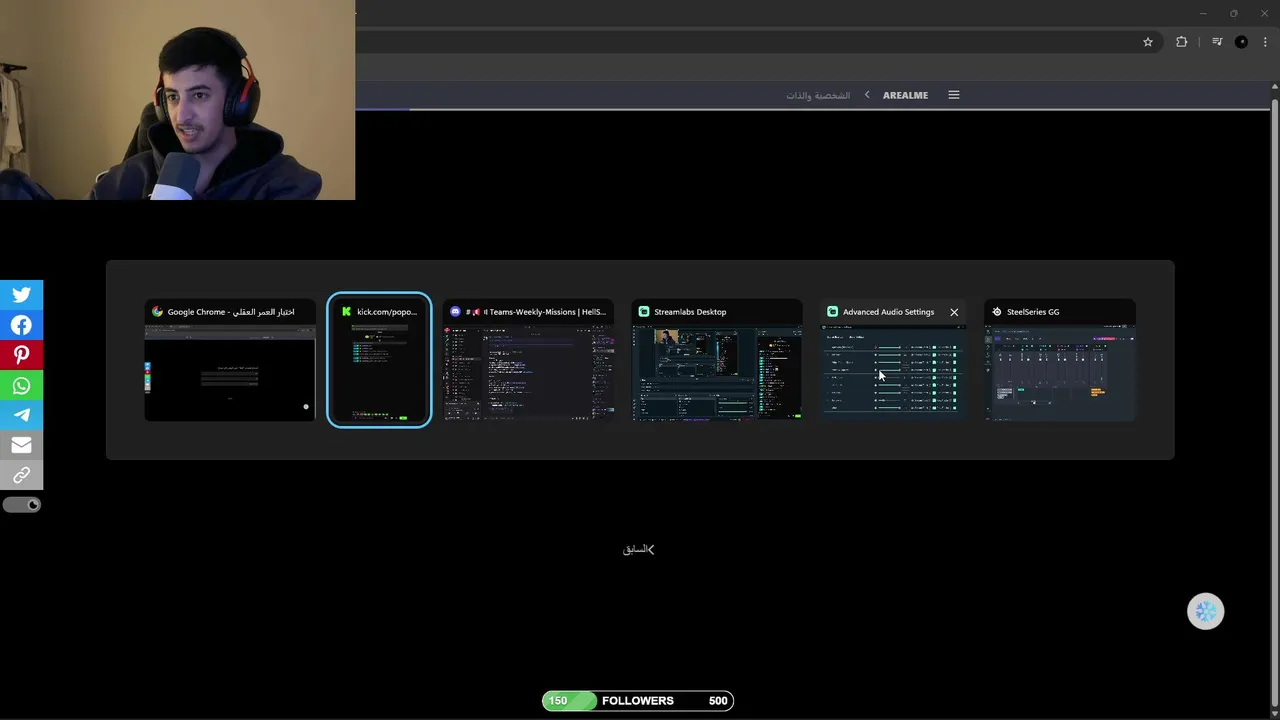
Task: Close Advanced Audio Settings from switcher
Action: 954,312
